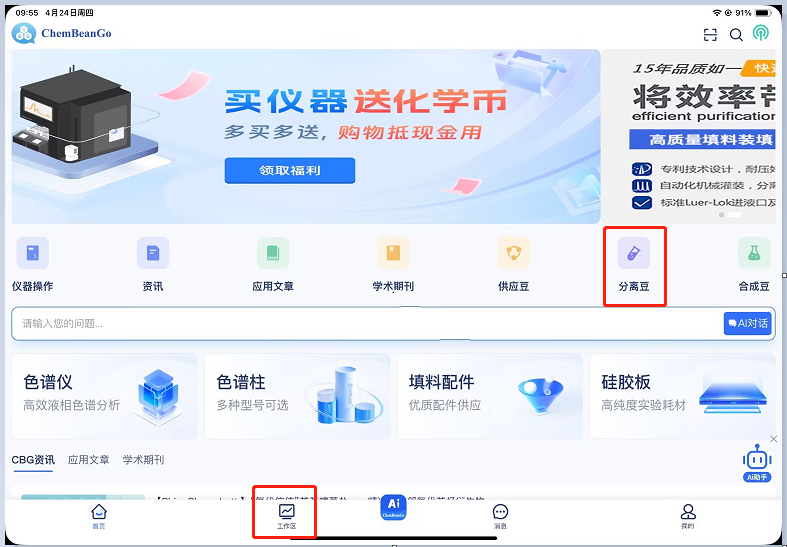Open 仪器操作 shortcut icon
This screenshot has width=787, height=547.
pyautogui.click(x=33, y=254)
